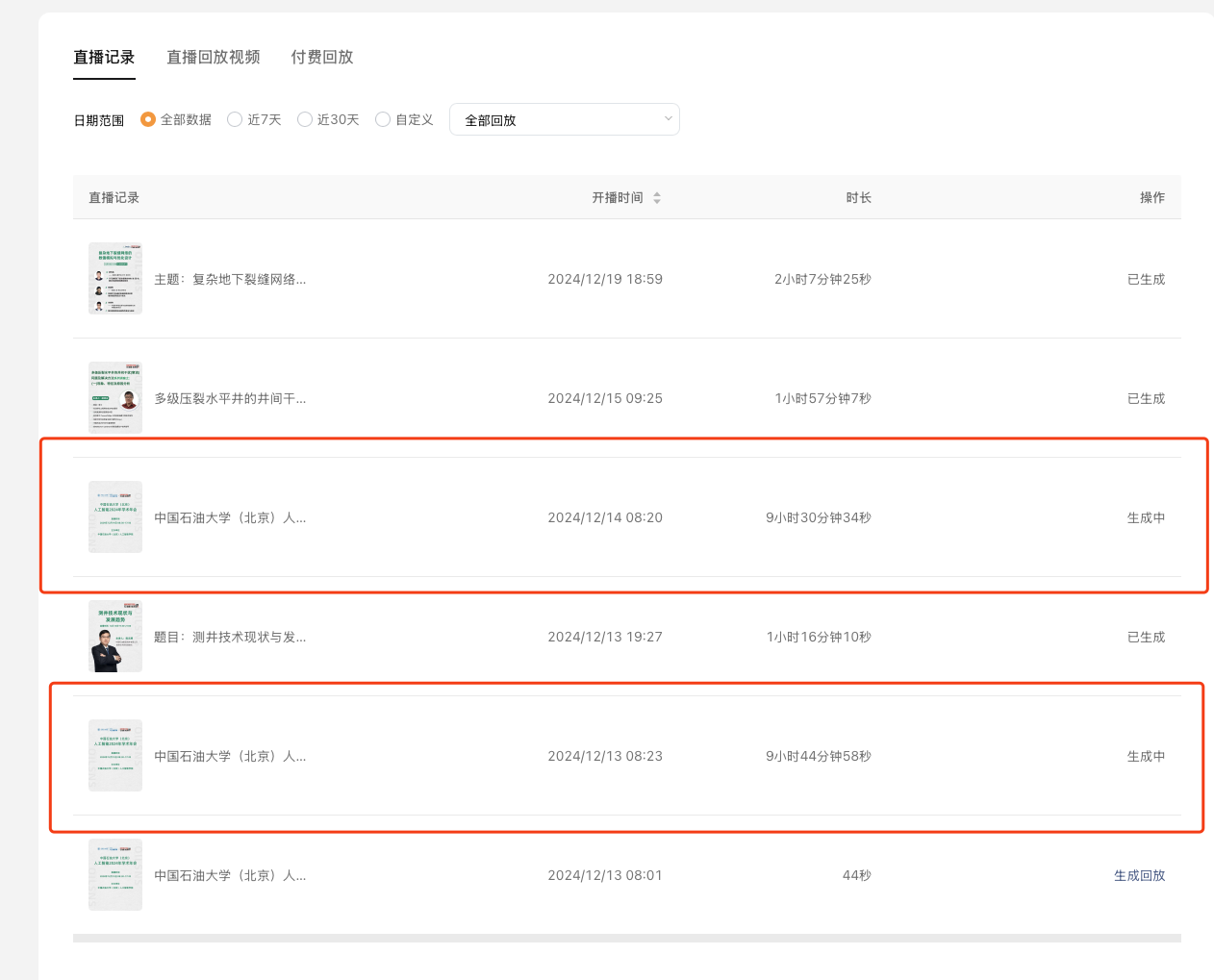
Task: Click the descending sort arrow on 开播时间 column
Action: (x=657, y=202)
